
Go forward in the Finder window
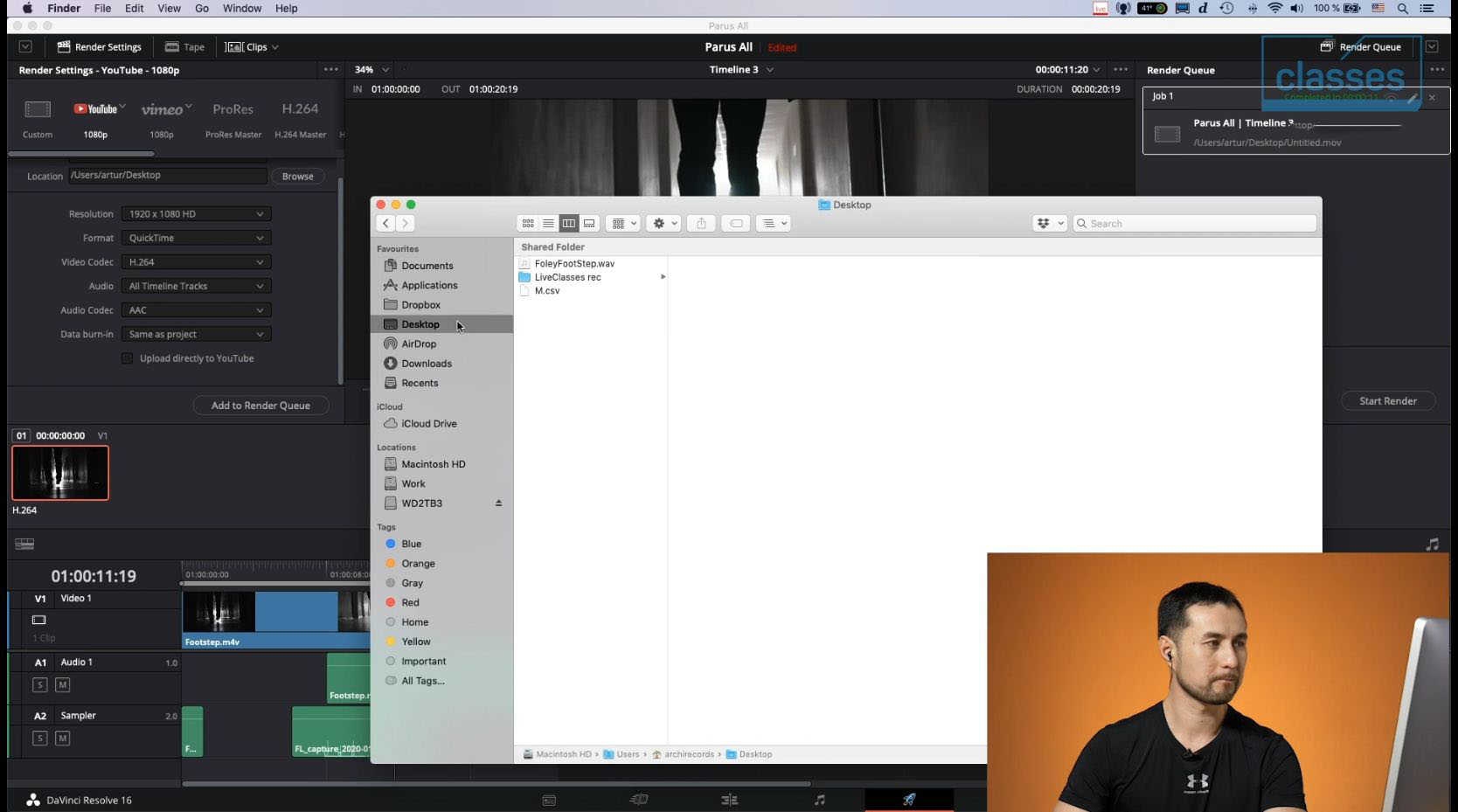[405, 224]
